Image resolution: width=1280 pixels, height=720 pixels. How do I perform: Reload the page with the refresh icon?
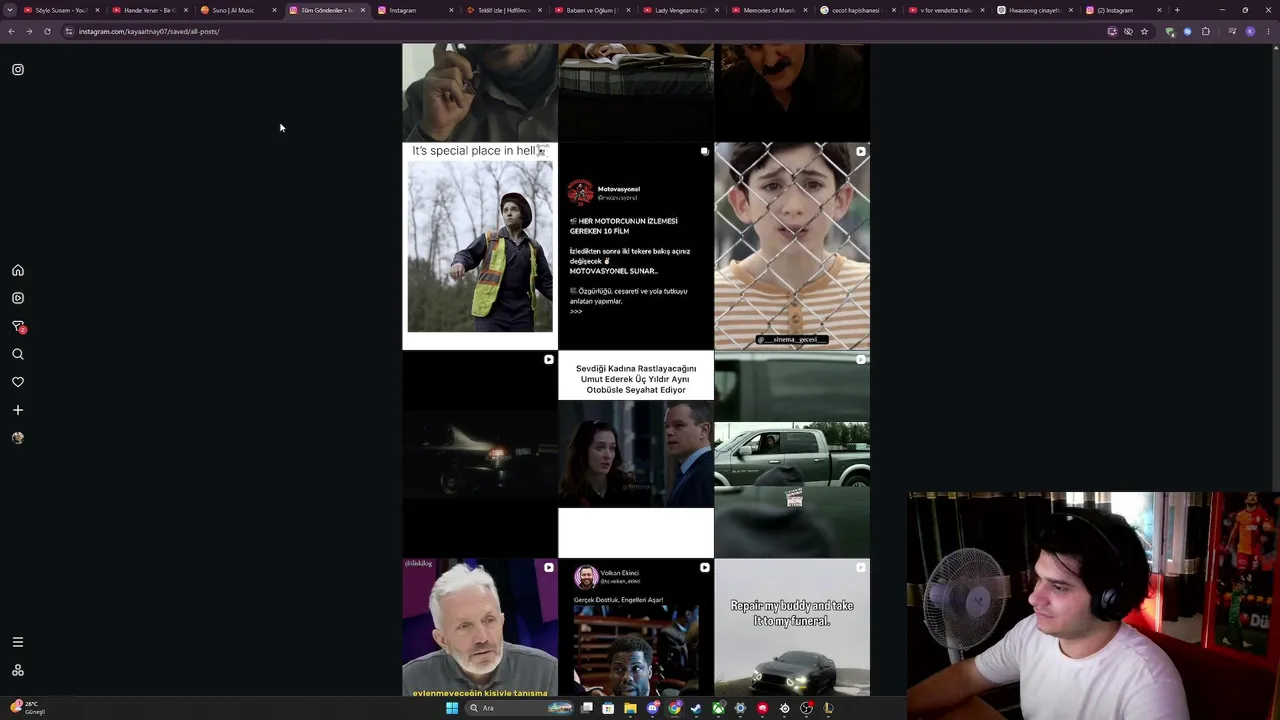[x=47, y=31]
